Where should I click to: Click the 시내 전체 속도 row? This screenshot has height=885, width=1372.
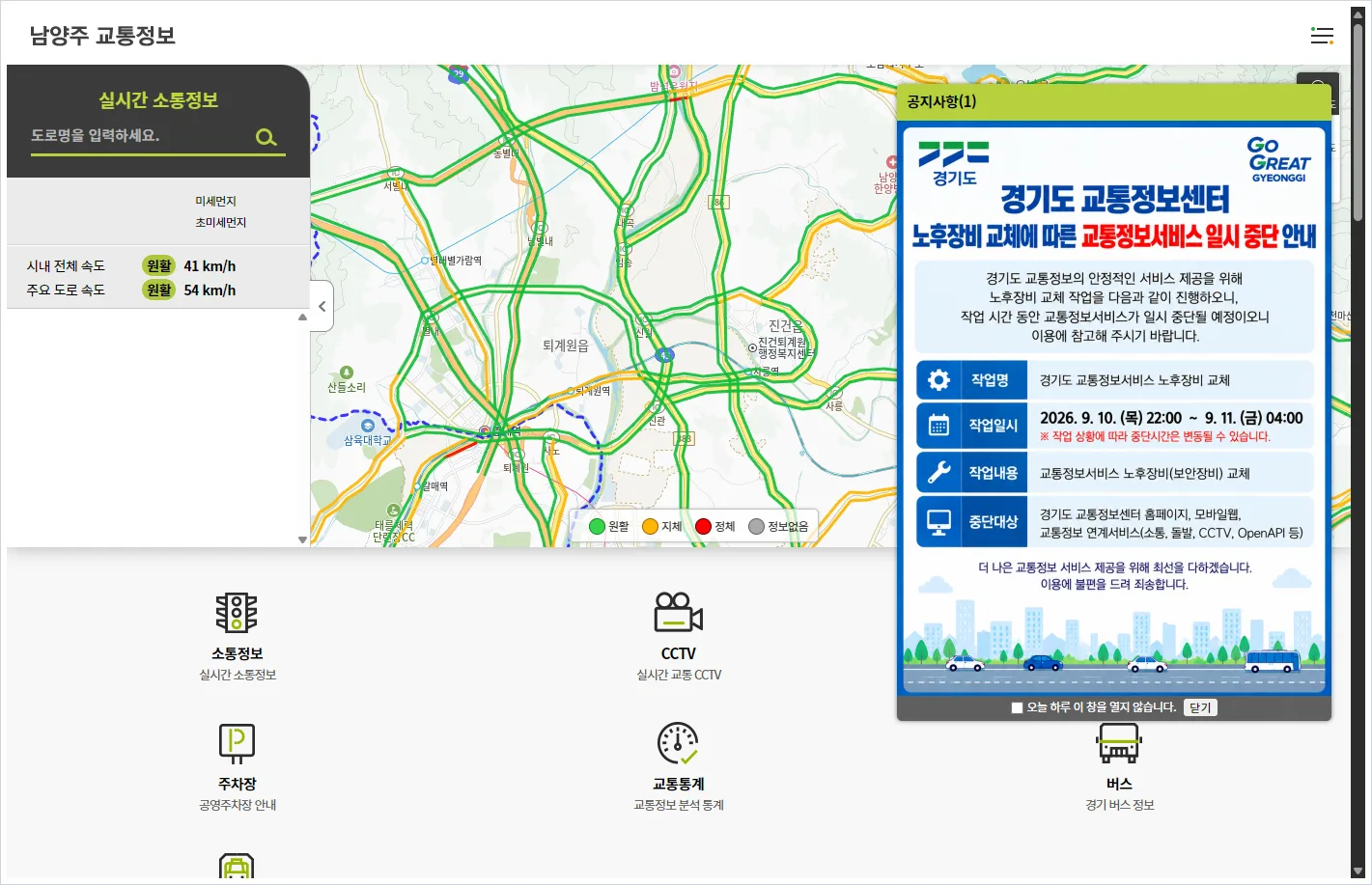click(158, 265)
